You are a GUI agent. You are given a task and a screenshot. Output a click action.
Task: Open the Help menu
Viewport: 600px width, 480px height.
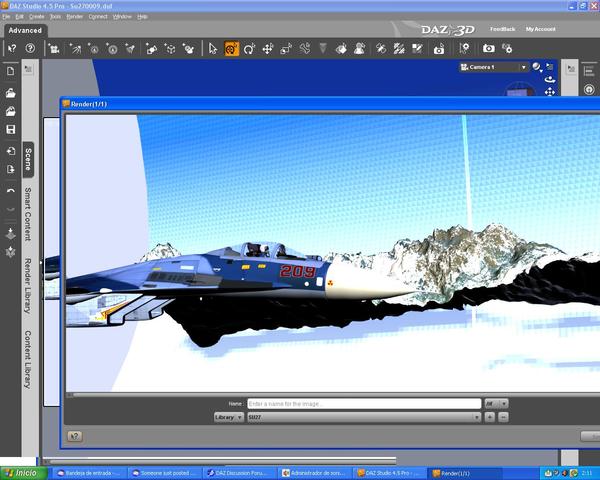click(x=142, y=17)
